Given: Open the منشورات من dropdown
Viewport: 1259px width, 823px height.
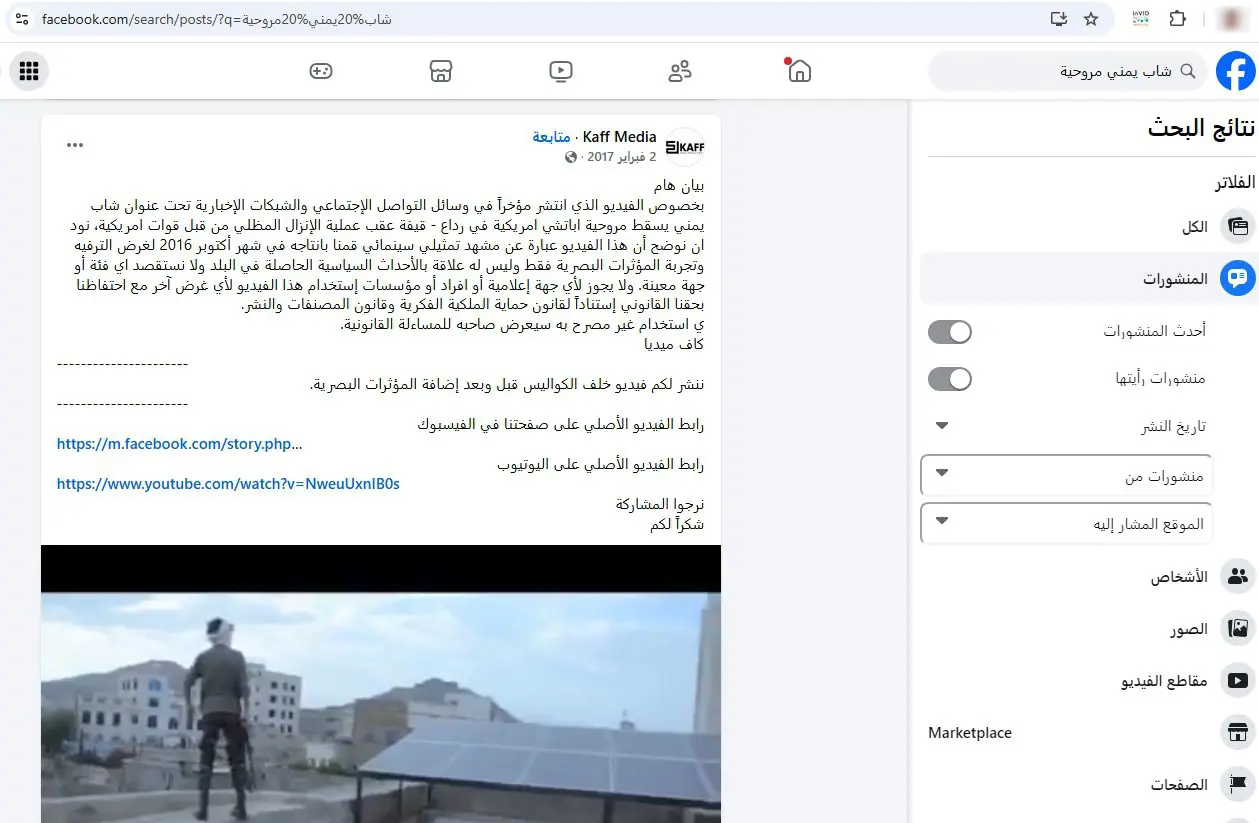Looking at the screenshot, I should tap(1066, 476).
